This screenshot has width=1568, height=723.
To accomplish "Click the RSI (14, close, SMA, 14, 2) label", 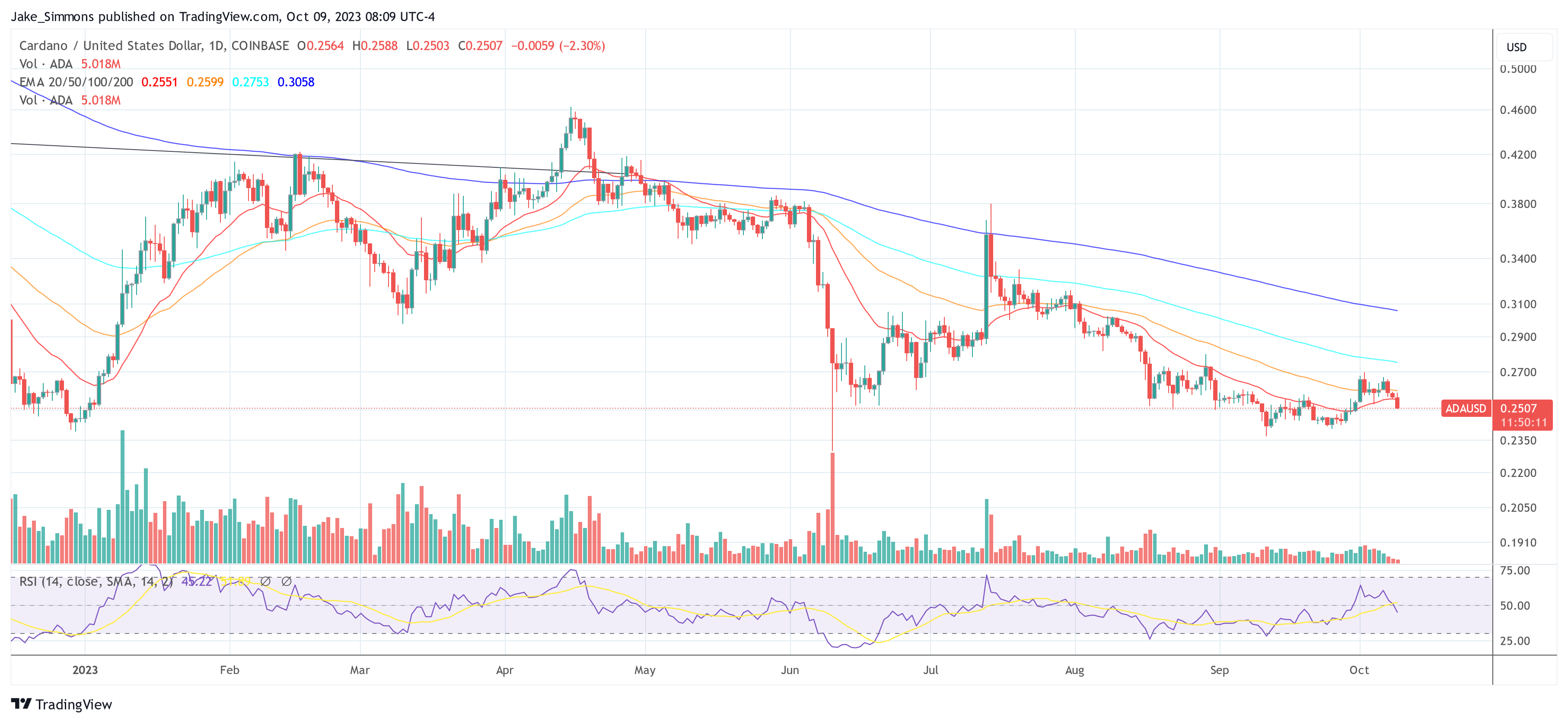I will 96,582.
